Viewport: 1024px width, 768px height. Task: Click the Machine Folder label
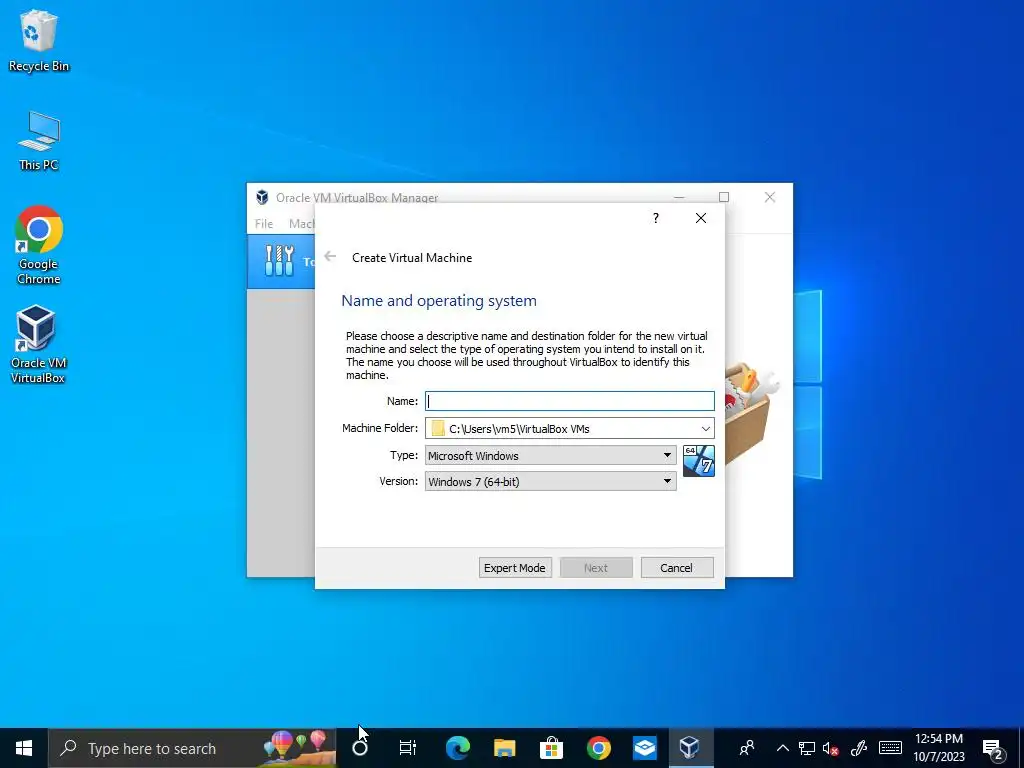coord(380,428)
